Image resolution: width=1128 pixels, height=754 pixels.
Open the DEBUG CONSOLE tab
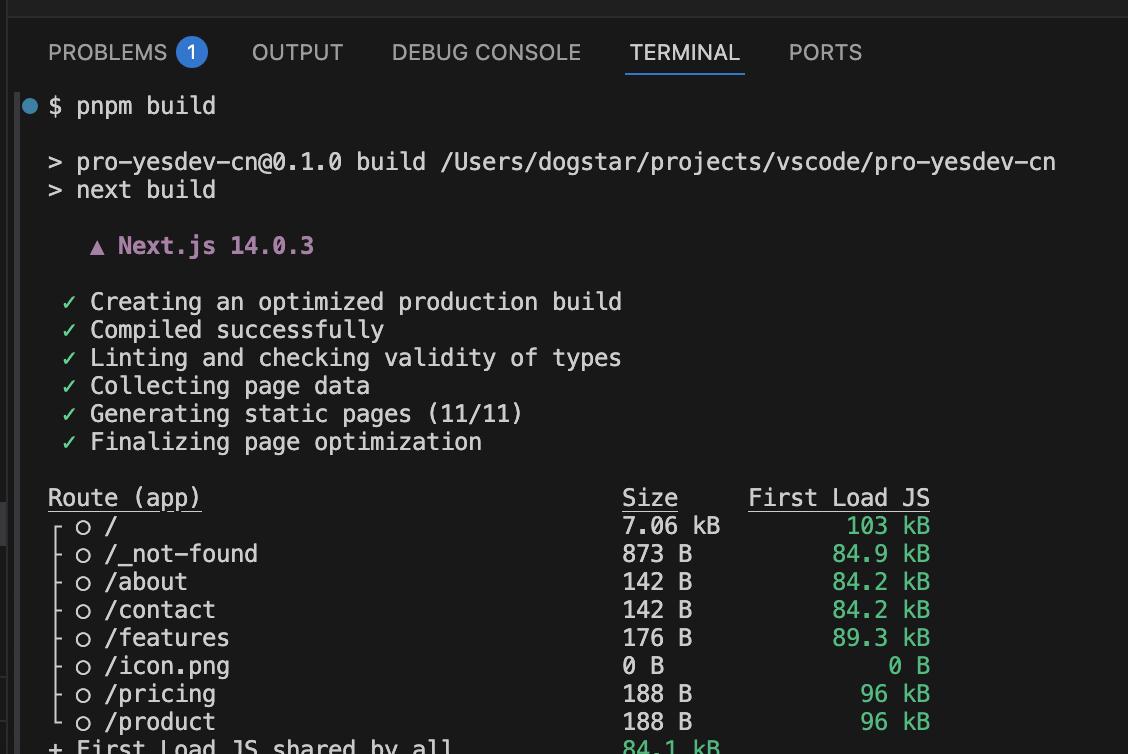(486, 53)
